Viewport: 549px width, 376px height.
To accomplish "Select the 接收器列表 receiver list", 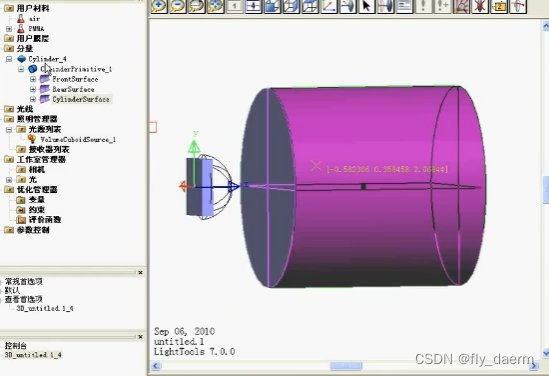I will [49, 149].
